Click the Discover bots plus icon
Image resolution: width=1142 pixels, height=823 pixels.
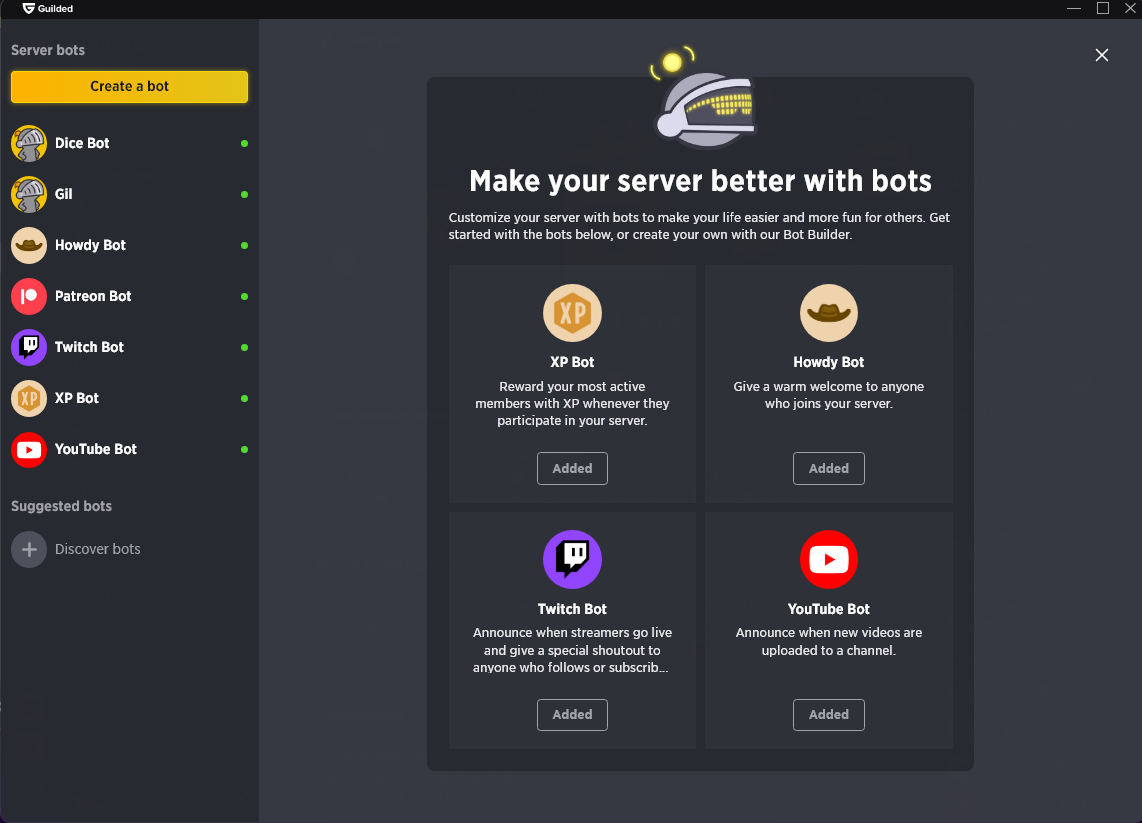(x=29, y=549)
